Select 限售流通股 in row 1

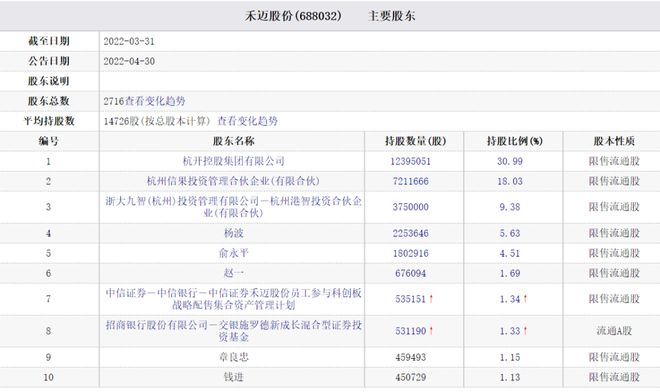[x=614, y=161]
